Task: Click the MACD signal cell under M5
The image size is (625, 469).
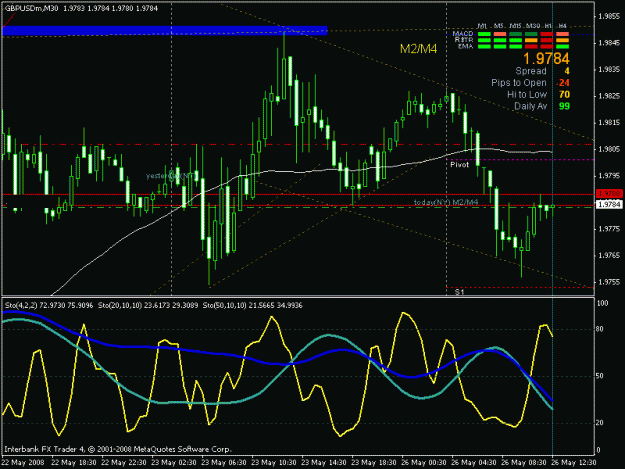Action: (x=500, y=34)
